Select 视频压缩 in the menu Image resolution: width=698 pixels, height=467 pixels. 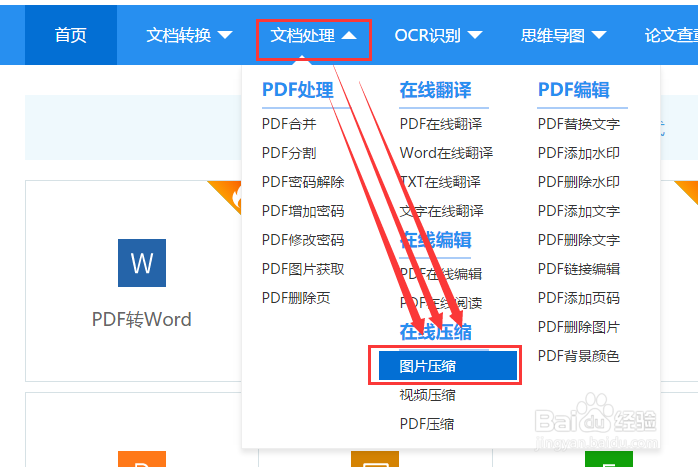coord(427,395)
